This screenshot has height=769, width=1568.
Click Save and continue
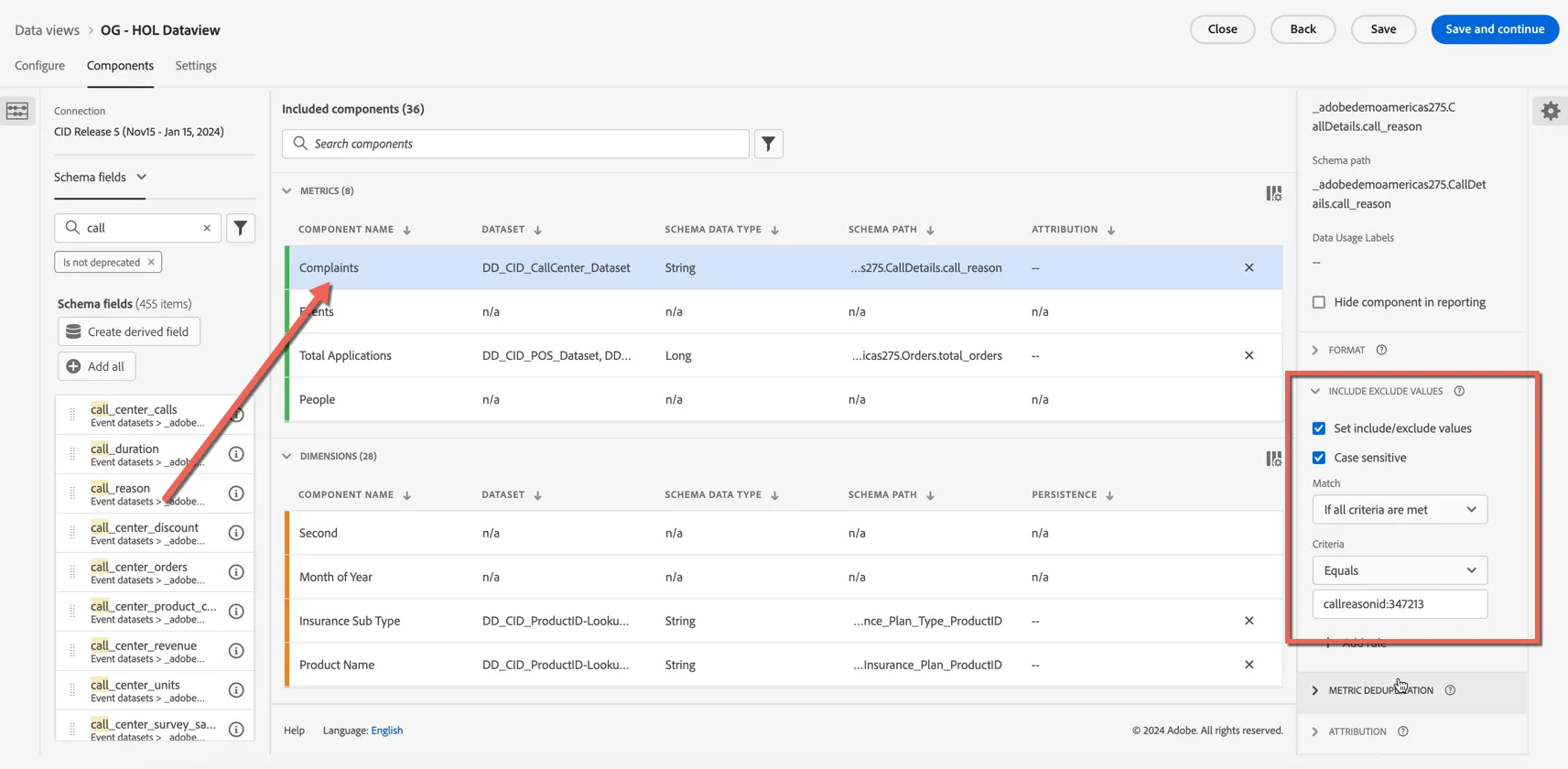tap(1495, 29)
